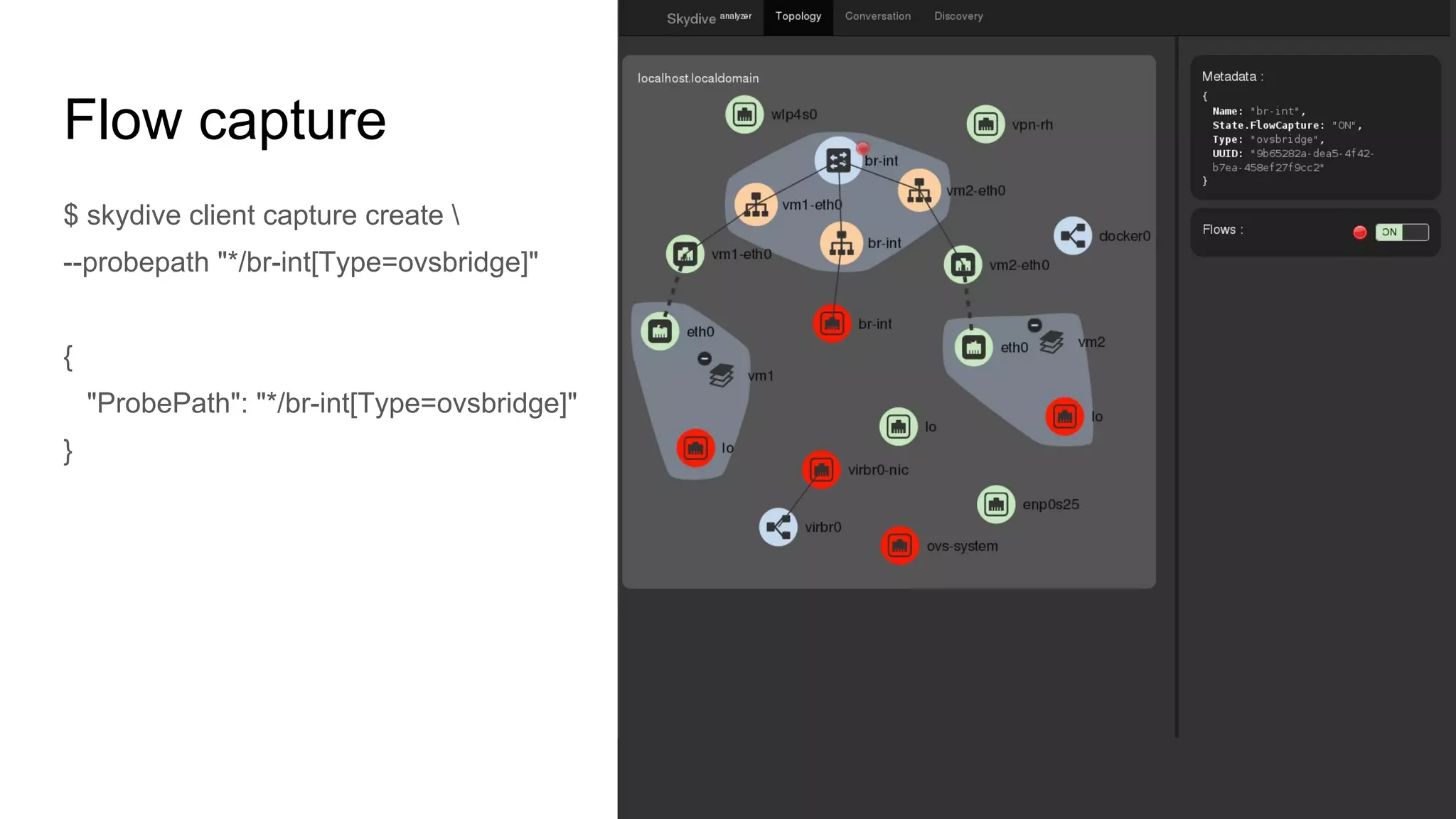
Task: Click the red lo node in vm1
Action: (x=695, y=448)
